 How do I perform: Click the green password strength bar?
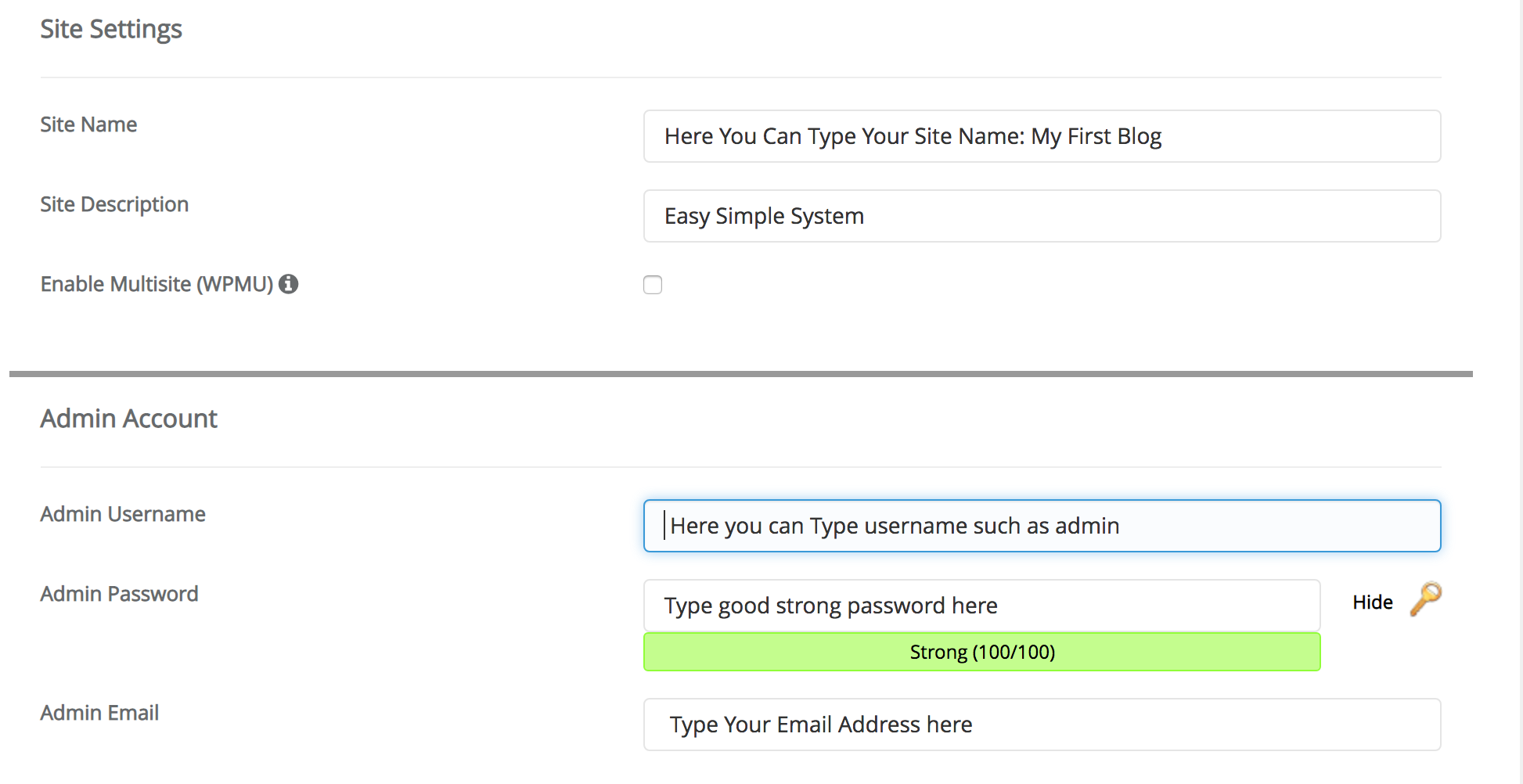click(981, 652)
